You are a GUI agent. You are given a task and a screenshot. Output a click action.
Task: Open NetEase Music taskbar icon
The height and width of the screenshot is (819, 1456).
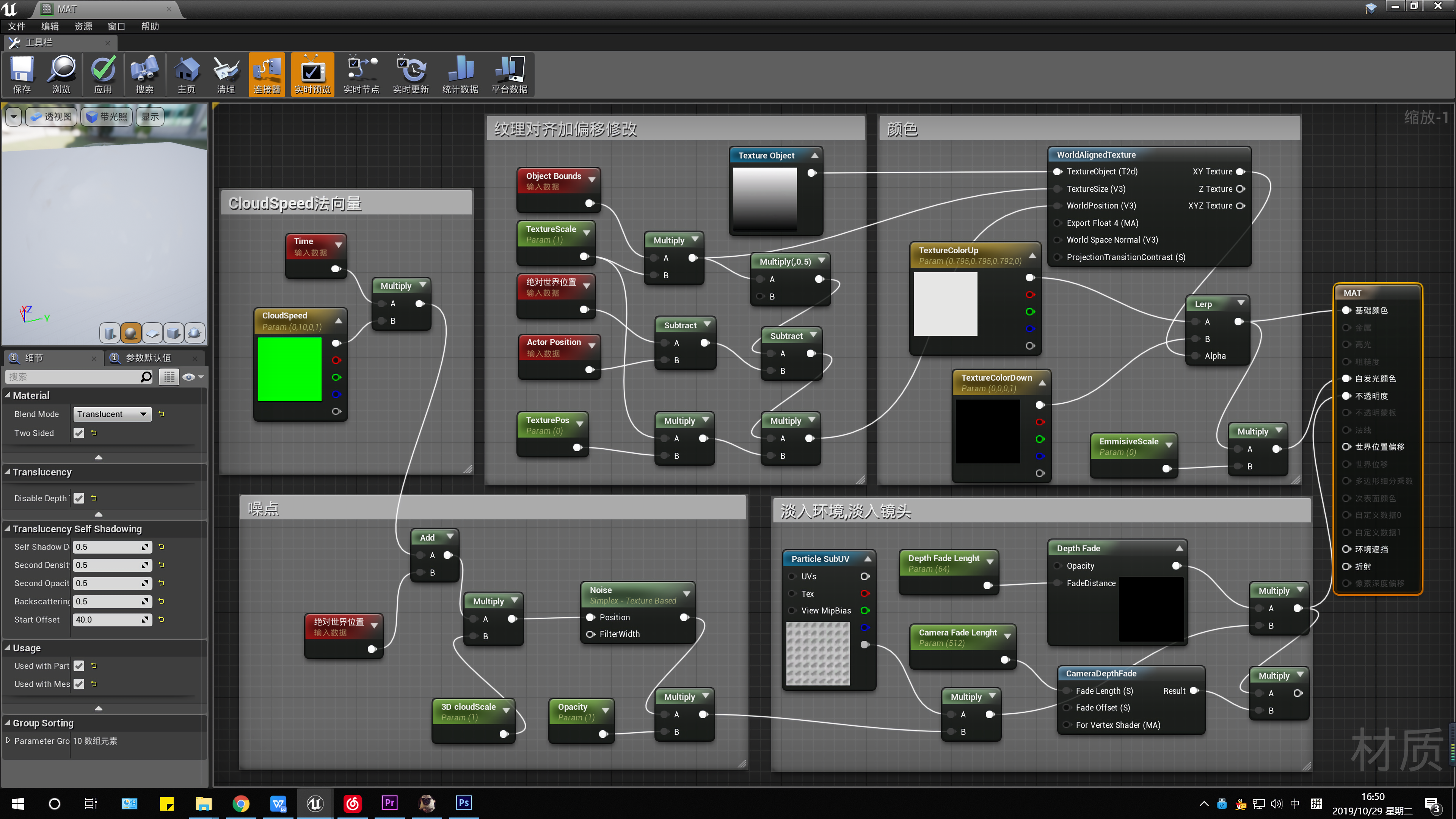point(352,803)
